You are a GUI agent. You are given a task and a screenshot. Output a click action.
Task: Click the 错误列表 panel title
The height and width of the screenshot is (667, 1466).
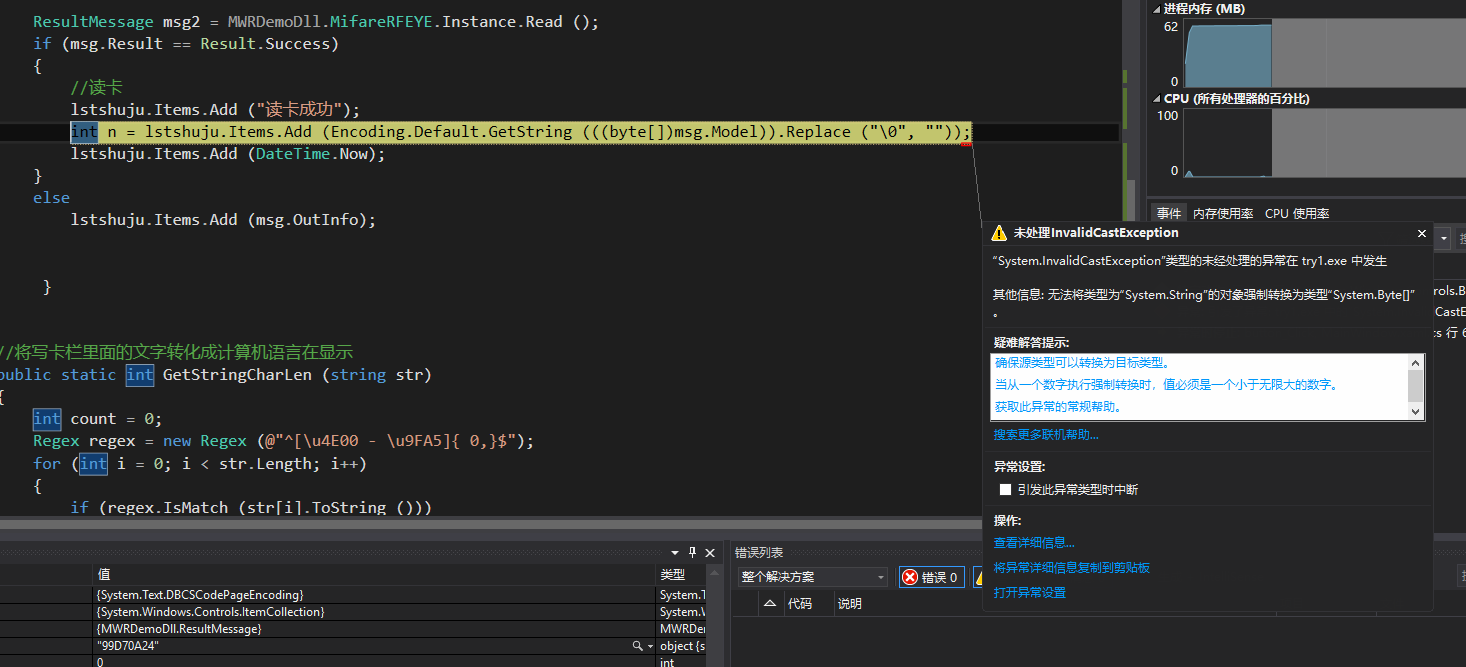759,553
